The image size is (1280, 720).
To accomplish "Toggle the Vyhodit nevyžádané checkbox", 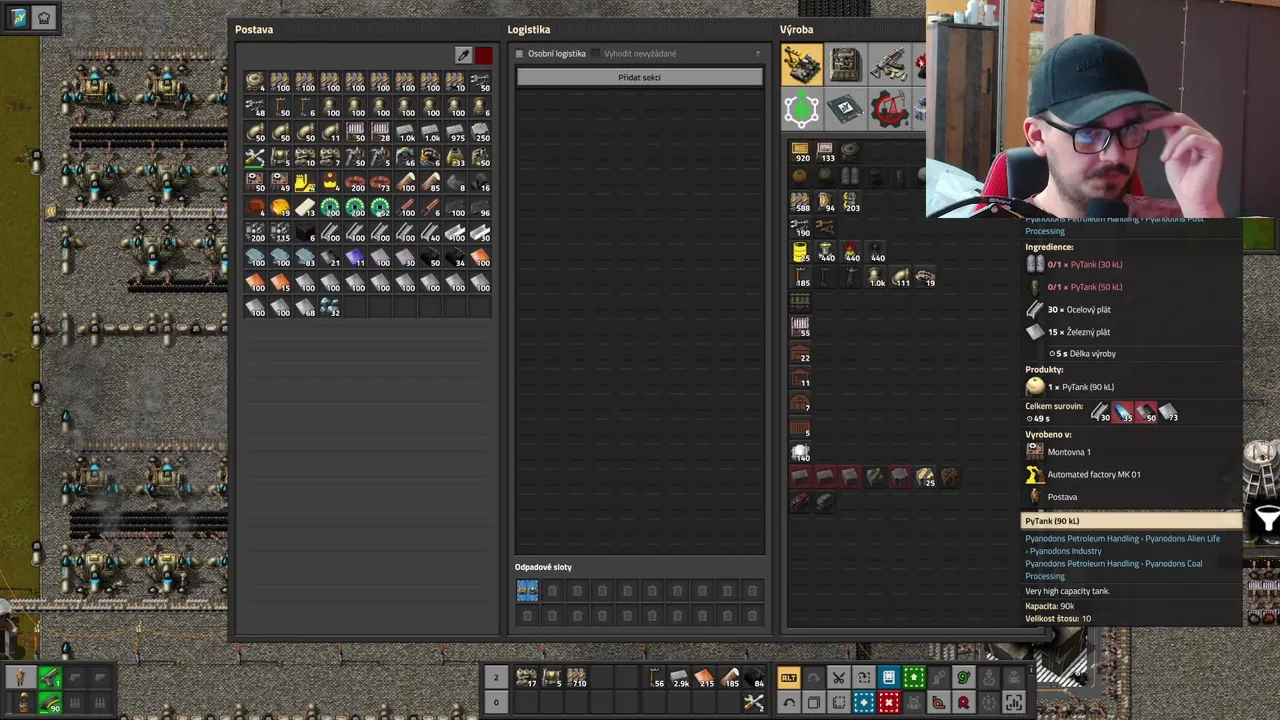I will [596, 54].
